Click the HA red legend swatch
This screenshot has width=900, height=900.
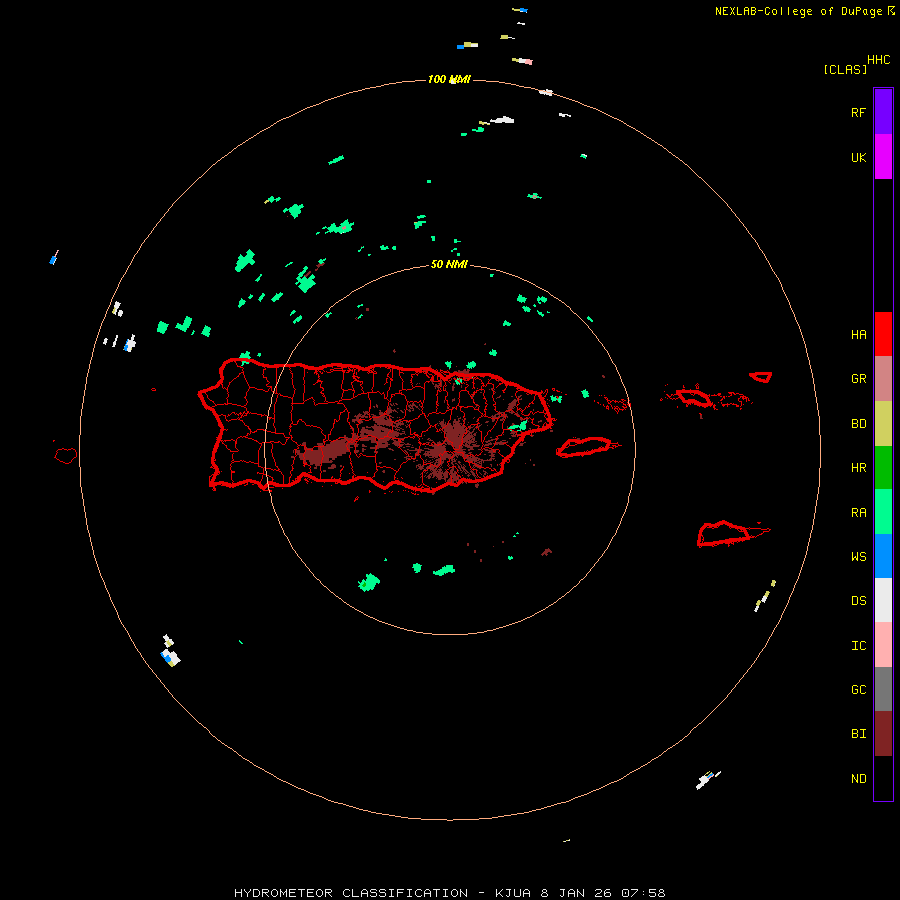point(883,334)
